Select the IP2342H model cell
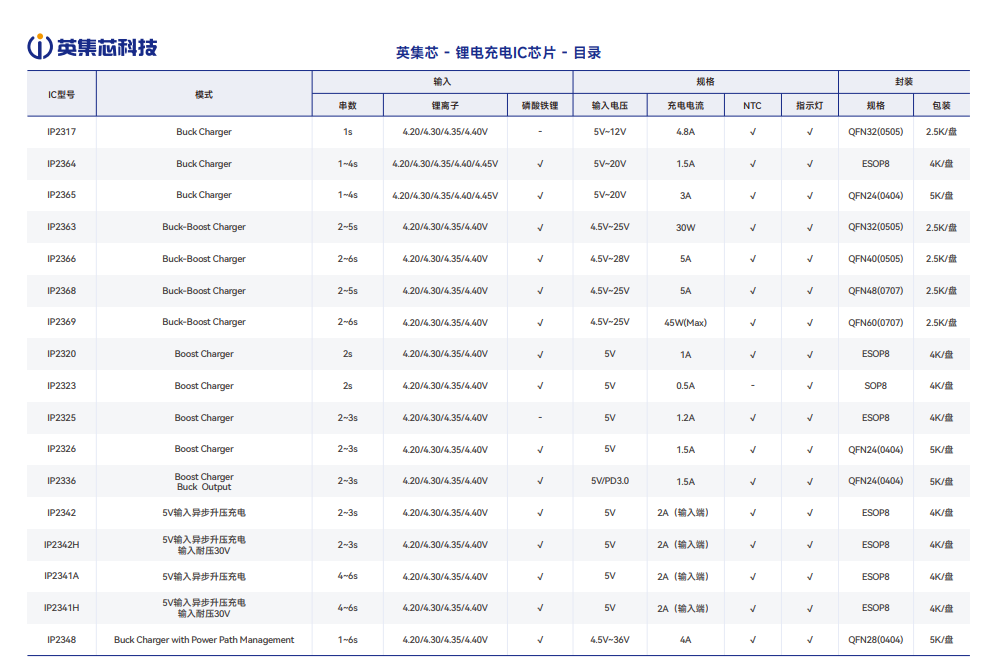This screenshot has width=999, height=672. coord(61,545)
